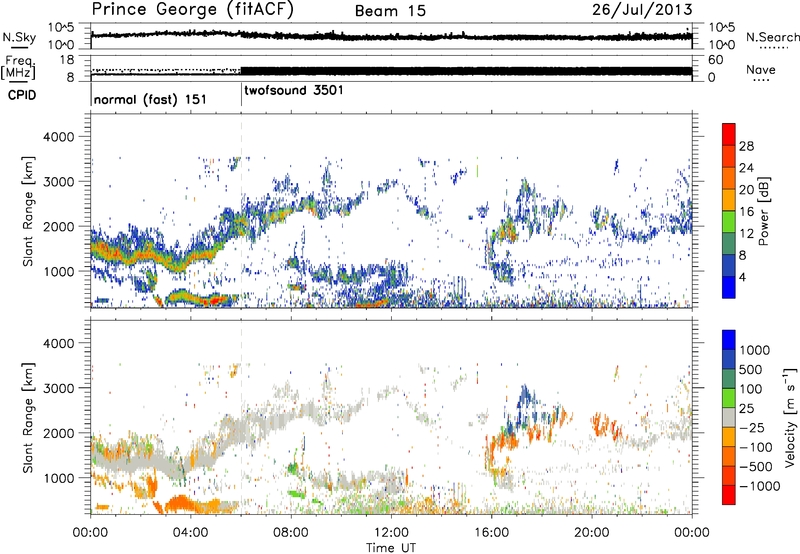Click the '28' tick on the Power colorbar

[x=746, y=146]
